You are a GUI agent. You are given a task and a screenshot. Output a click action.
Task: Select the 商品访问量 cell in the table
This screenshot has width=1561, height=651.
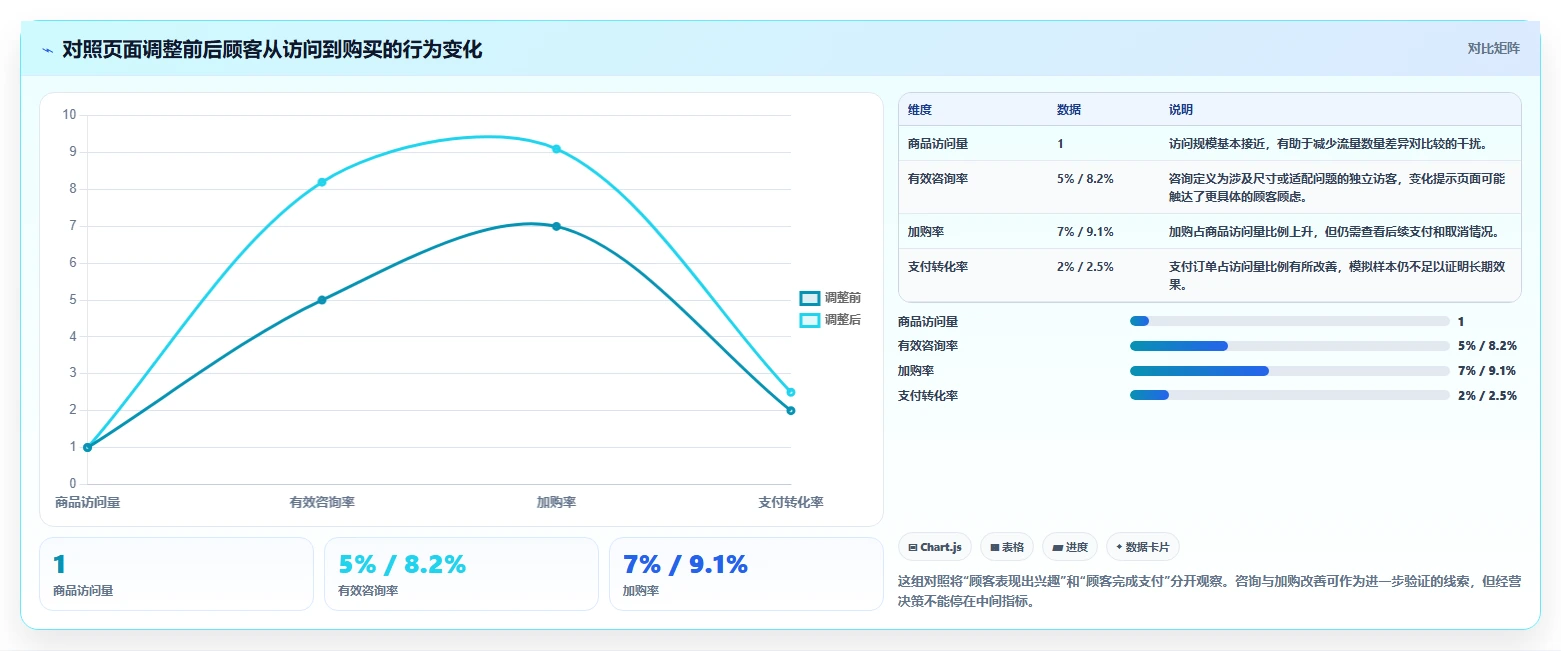point(938,144)
